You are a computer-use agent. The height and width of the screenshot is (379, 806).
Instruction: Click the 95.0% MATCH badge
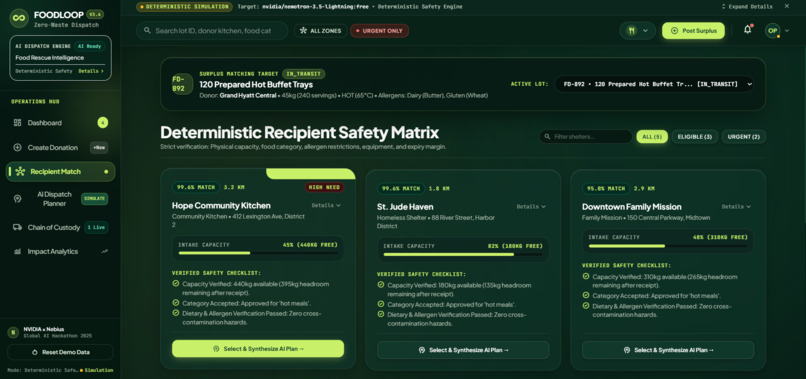606,189
